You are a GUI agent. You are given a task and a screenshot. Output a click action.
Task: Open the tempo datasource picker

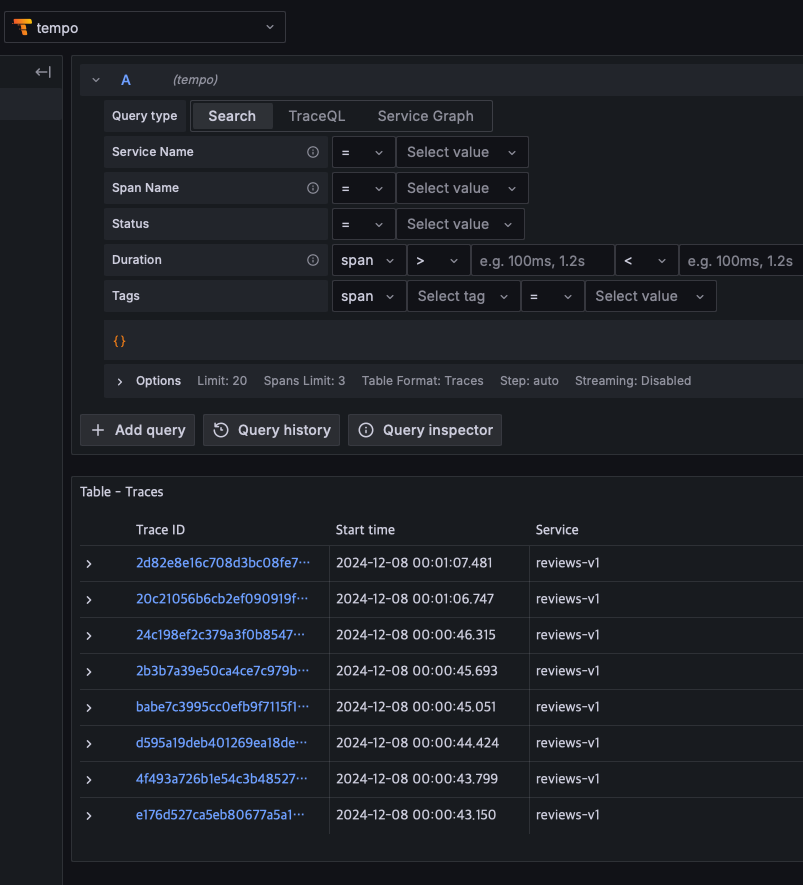coord(145,27)
